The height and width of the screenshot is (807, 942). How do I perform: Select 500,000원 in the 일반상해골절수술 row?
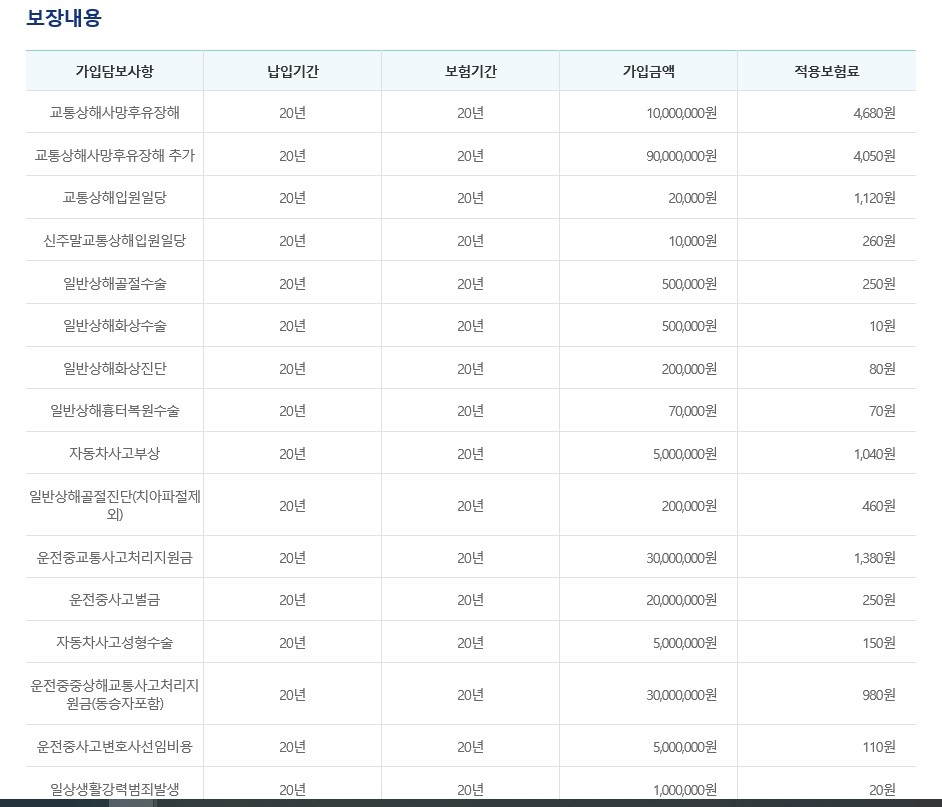689,284
